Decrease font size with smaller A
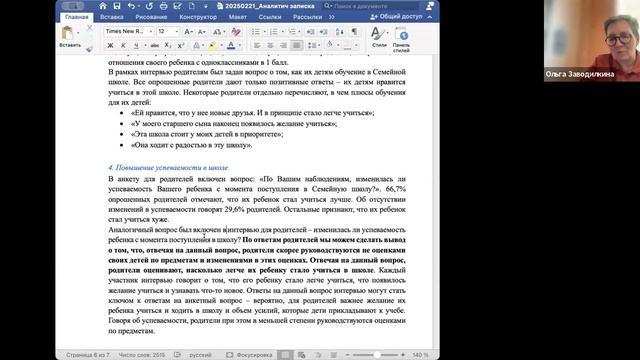The width and height of the screenshot is (640, 360). 202,31
